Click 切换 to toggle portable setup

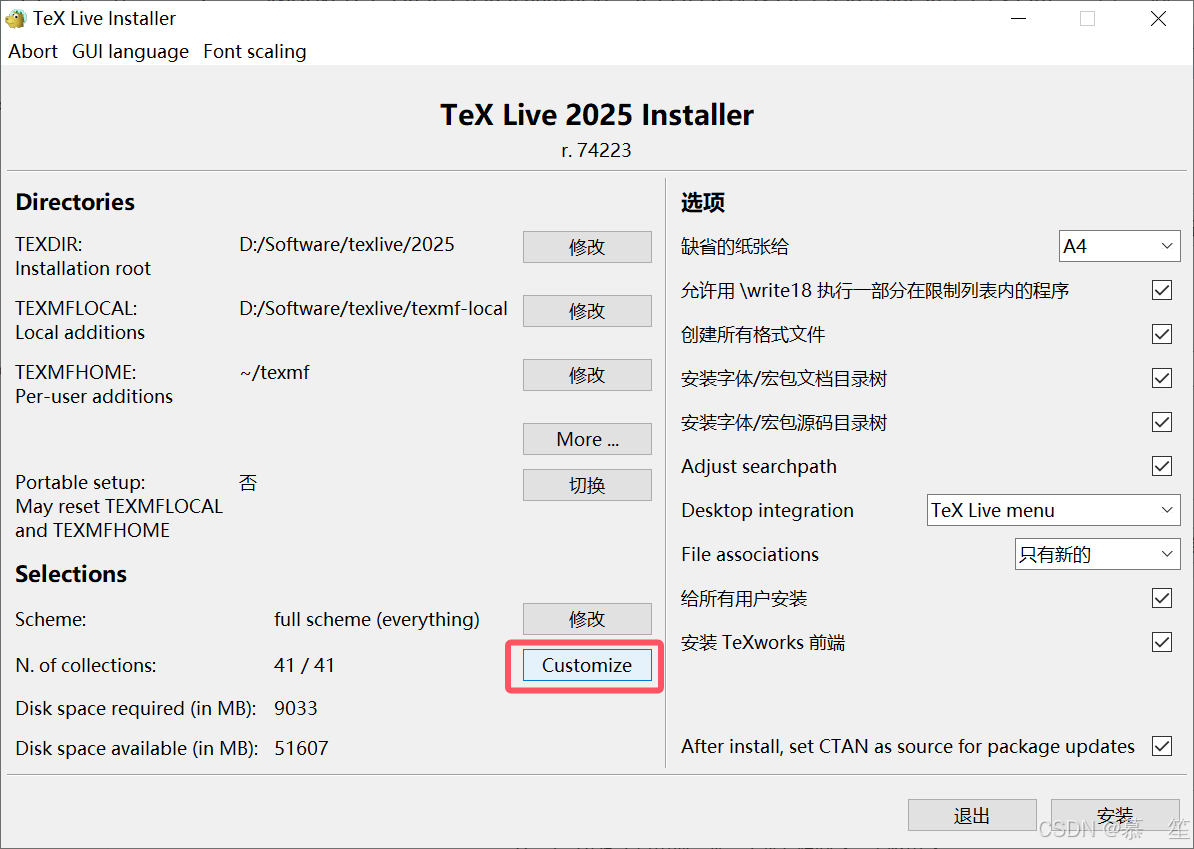pyautogui.click(x=587, y=485)
